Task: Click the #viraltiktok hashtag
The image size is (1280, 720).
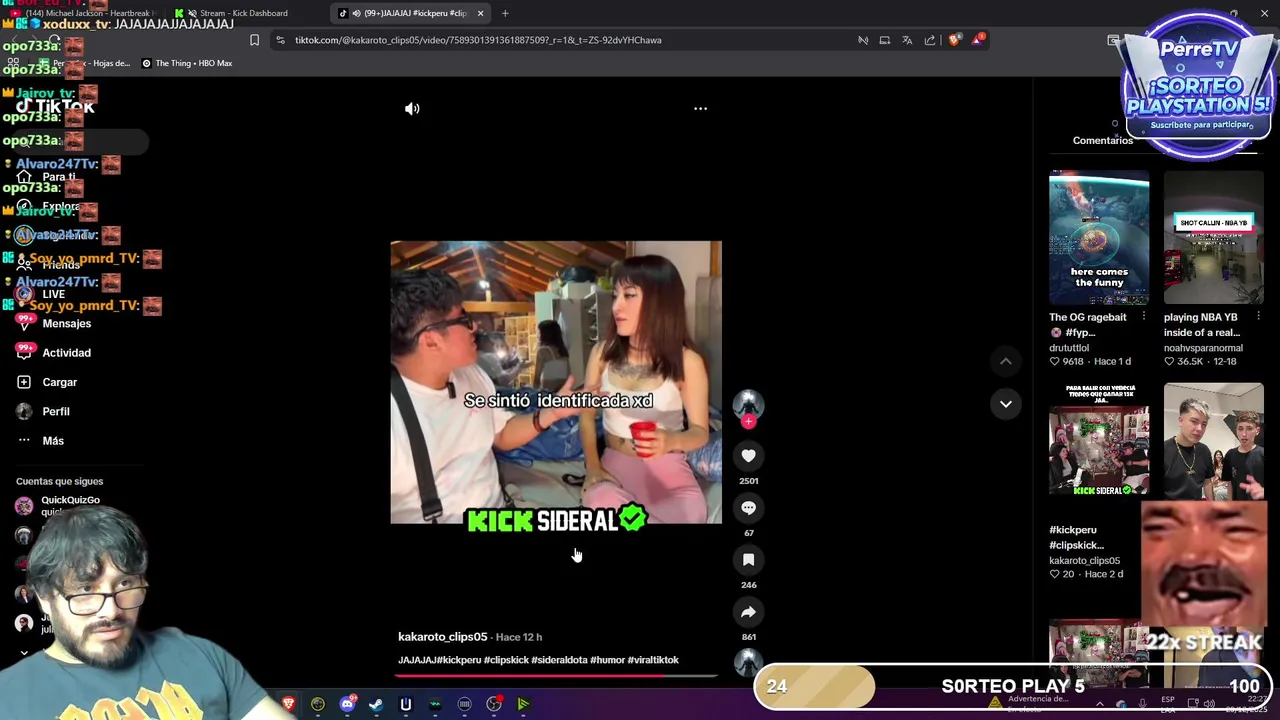Action: (653, 660)
